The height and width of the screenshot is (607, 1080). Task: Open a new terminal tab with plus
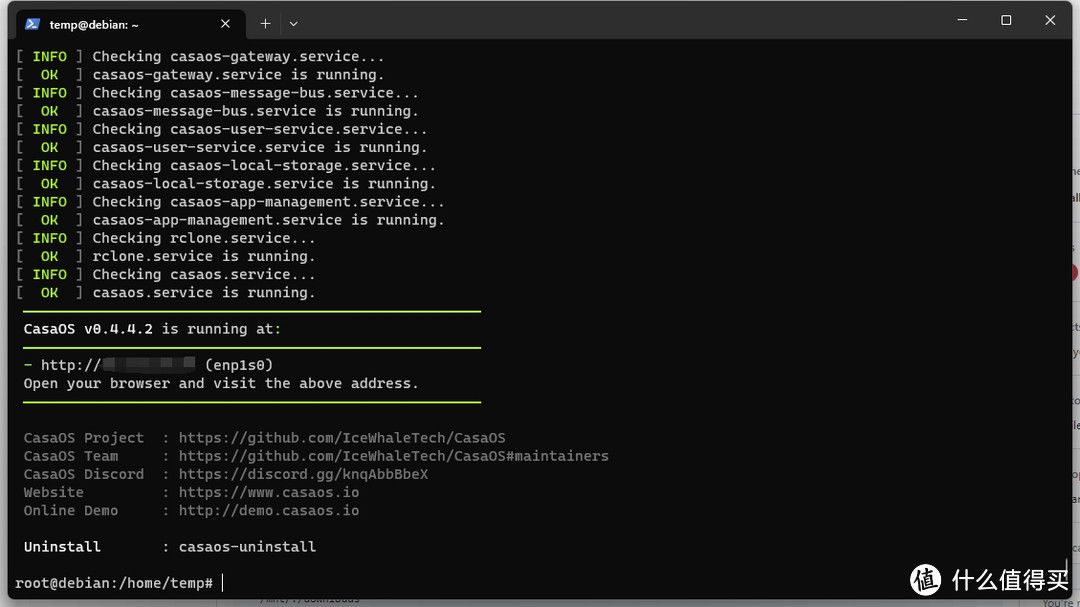[265, 24]
